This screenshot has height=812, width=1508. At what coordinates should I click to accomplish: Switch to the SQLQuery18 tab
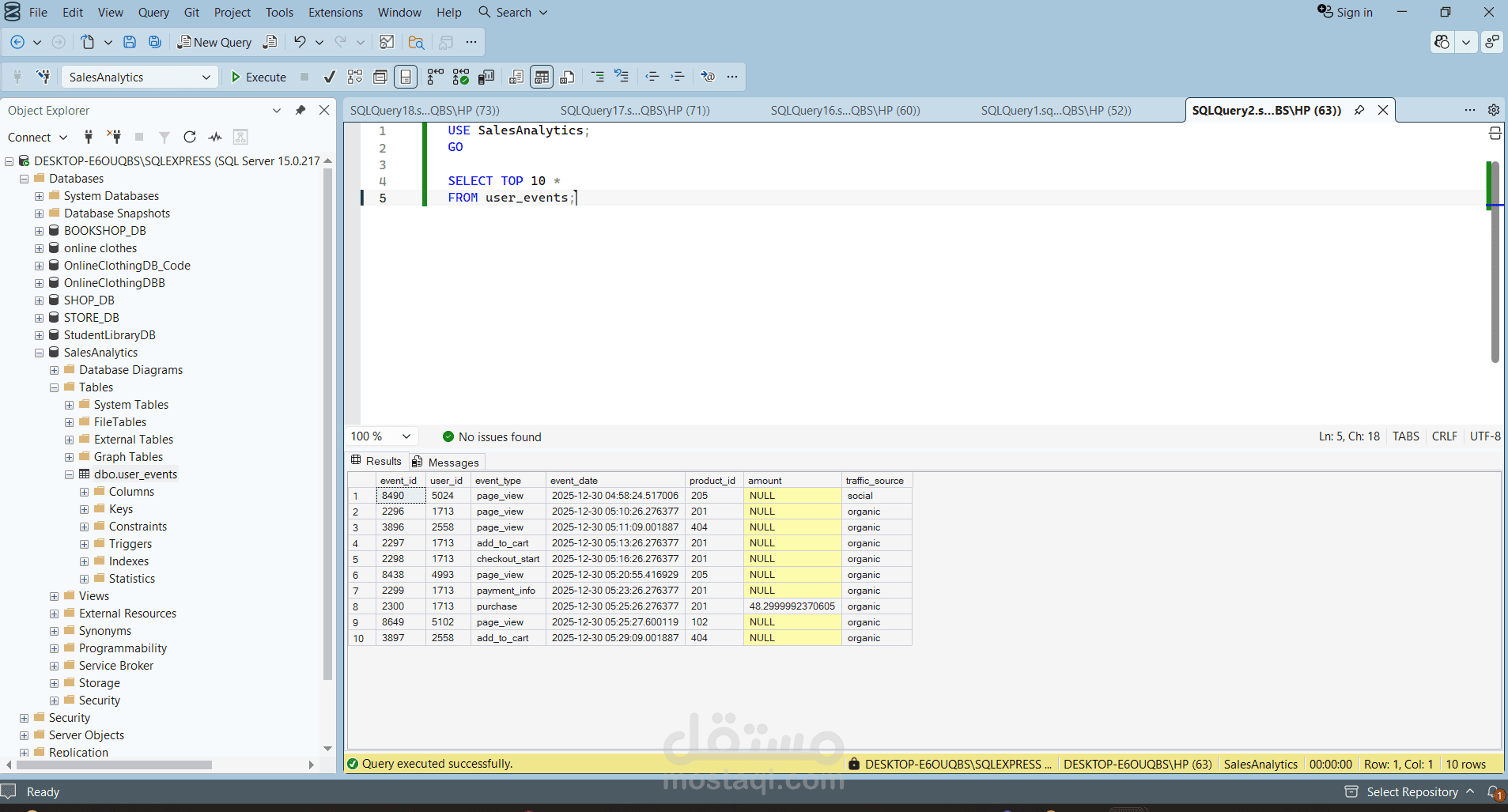click(425, 110)
